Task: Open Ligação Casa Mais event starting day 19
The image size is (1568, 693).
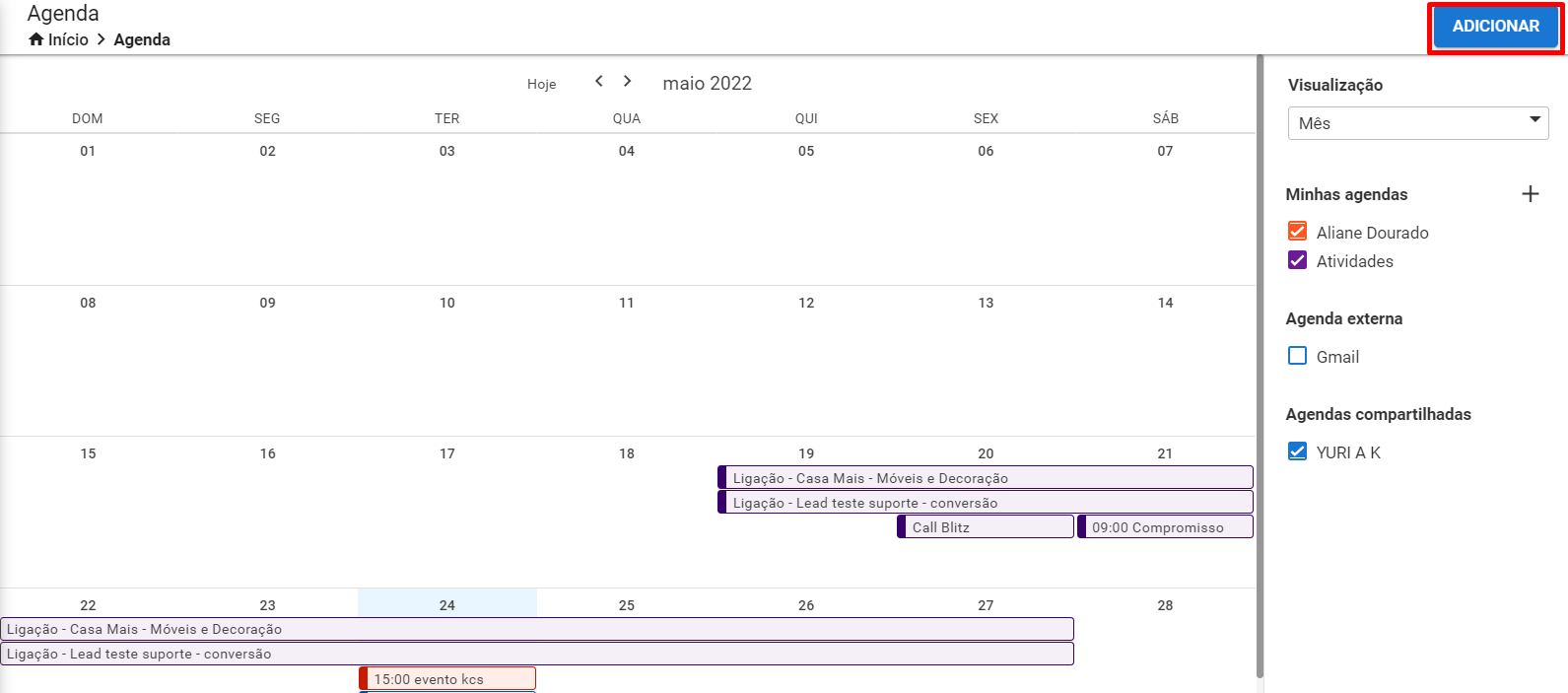Action: 986,478
